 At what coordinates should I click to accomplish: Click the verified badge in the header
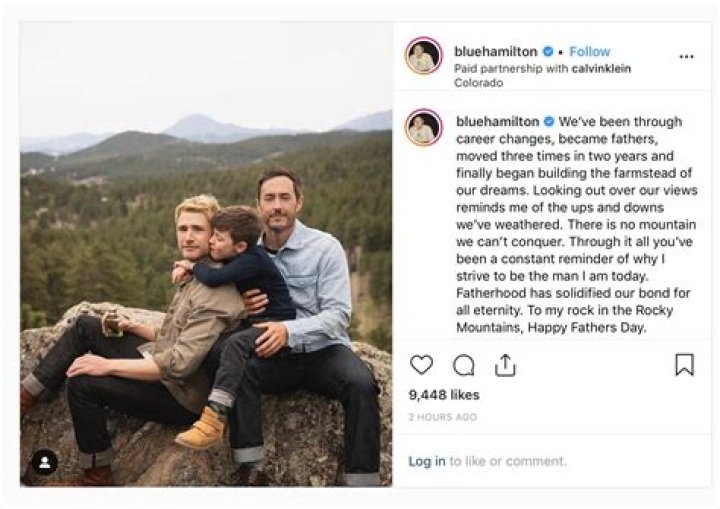coord(548,51)
